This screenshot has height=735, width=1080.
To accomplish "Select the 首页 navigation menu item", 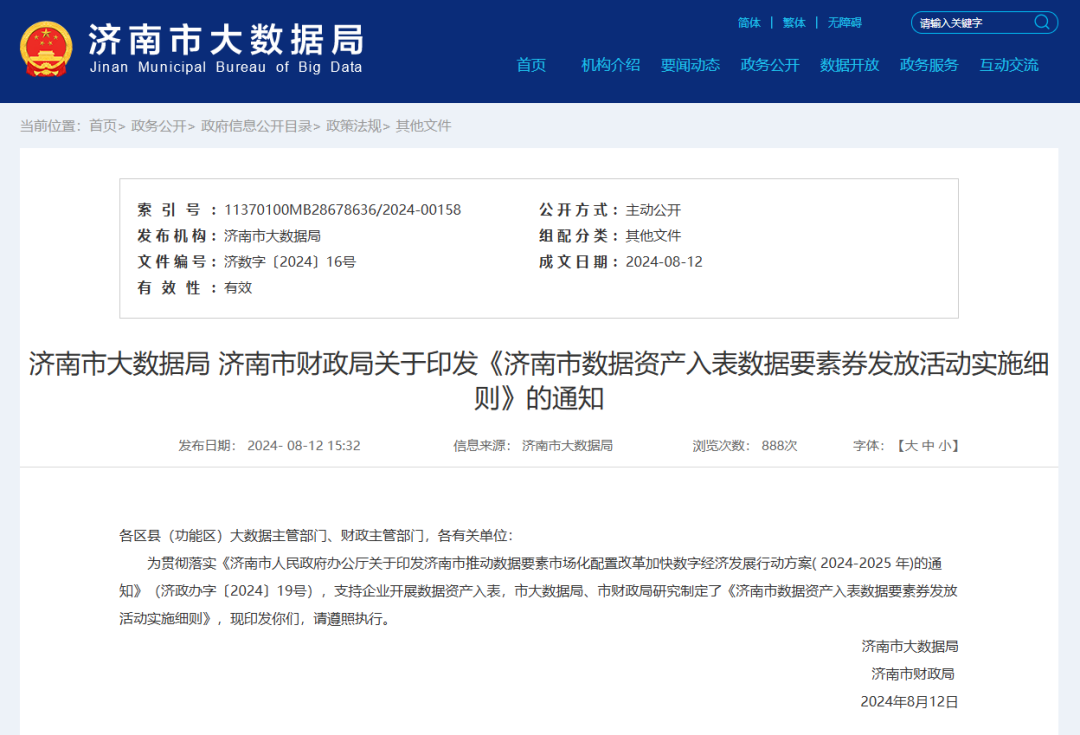I will [x=531, y=65].
